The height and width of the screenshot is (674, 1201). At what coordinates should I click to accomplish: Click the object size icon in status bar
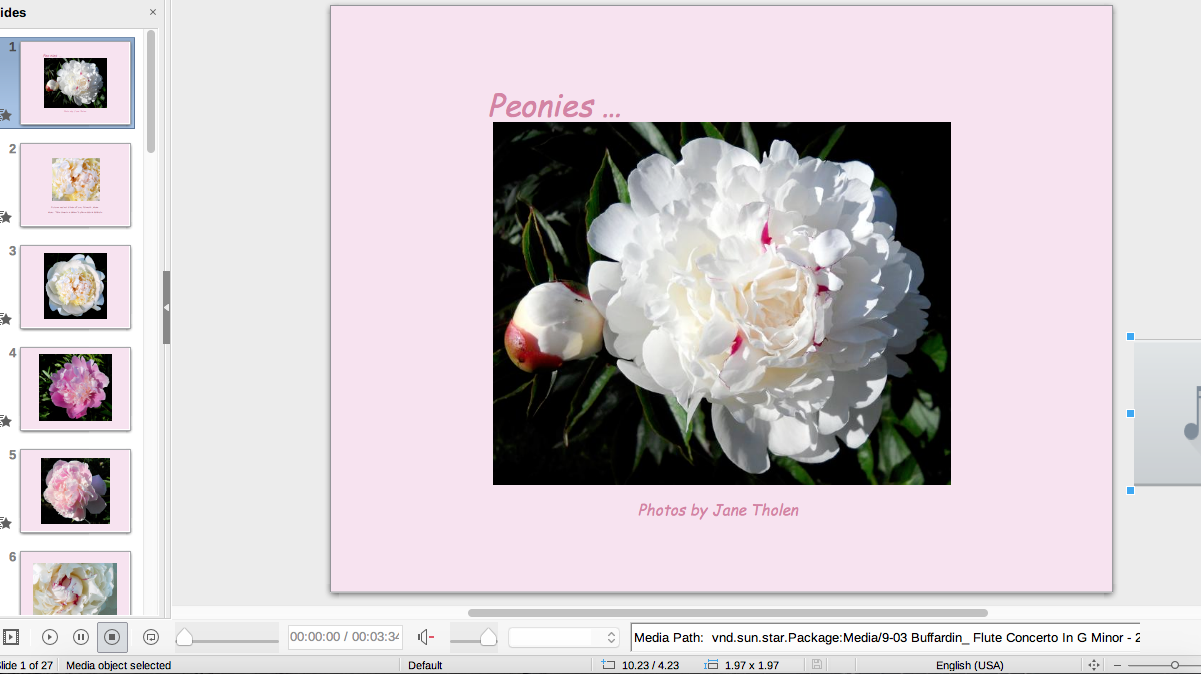(x=711, y=665)
